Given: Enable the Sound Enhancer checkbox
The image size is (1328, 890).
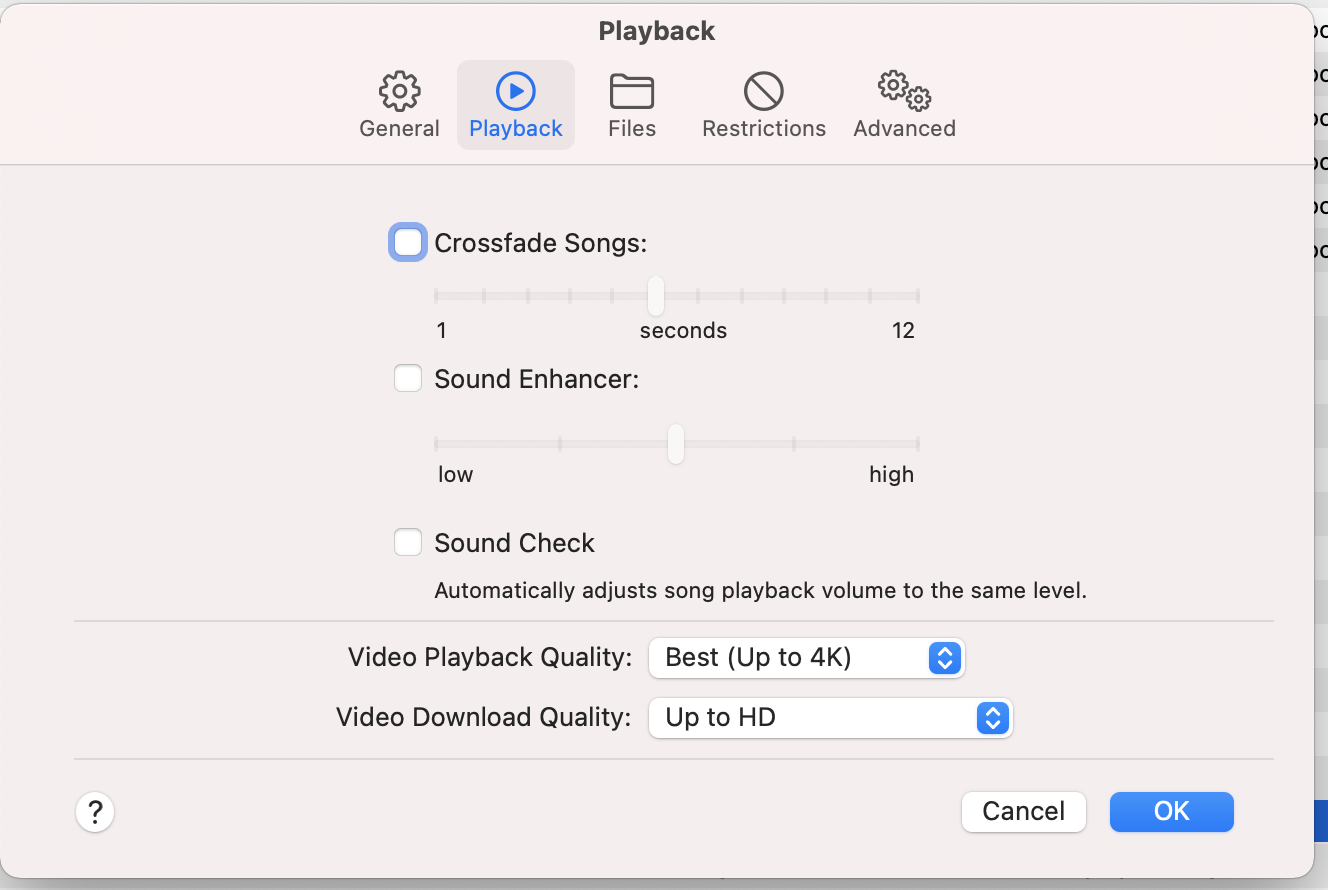Looking at the screenshot, I should click(x=408, y=379).
